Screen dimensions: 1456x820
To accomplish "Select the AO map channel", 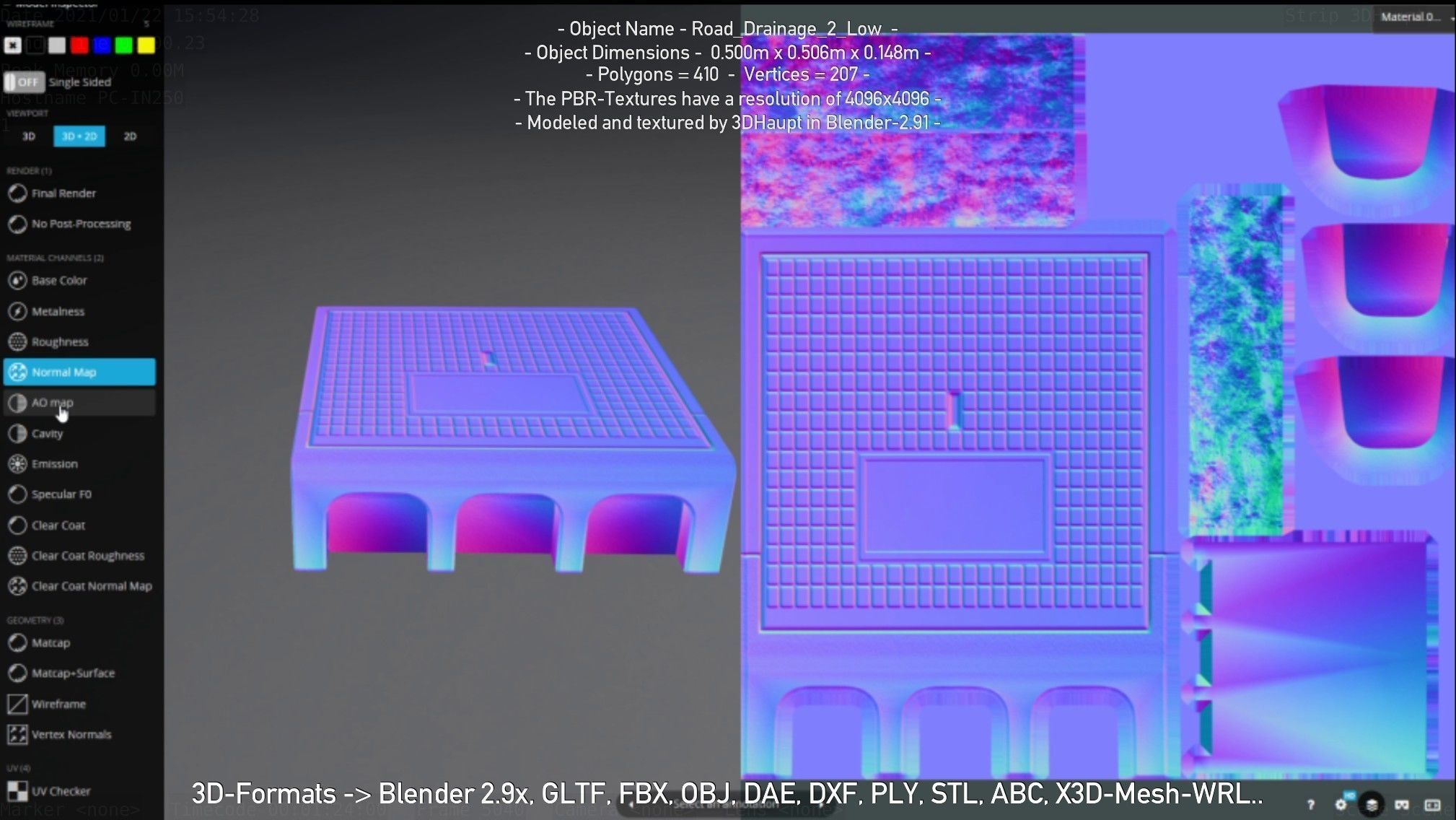I will pos(52,403).
